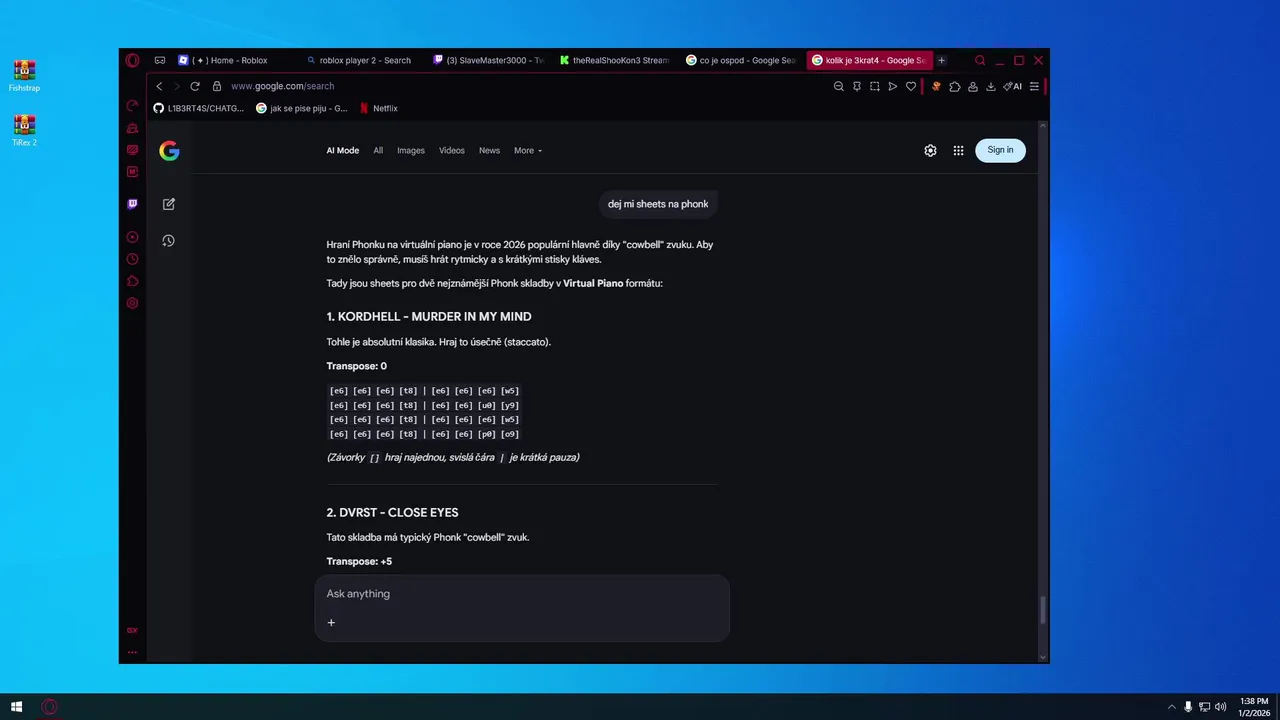Open the Opera GX menu logo

click(132, 60)
